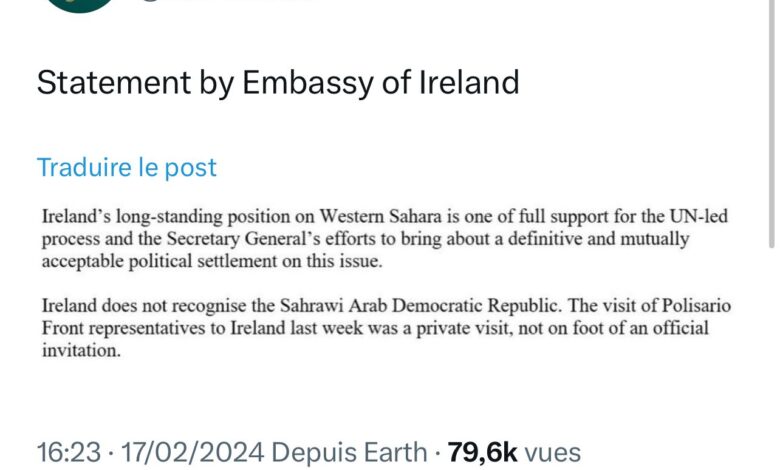Image resolution: width=780 pixels, height=470 pixels.
Task: Click the word "Embassy" in the post heading
Action: click(x=307, y=84)
